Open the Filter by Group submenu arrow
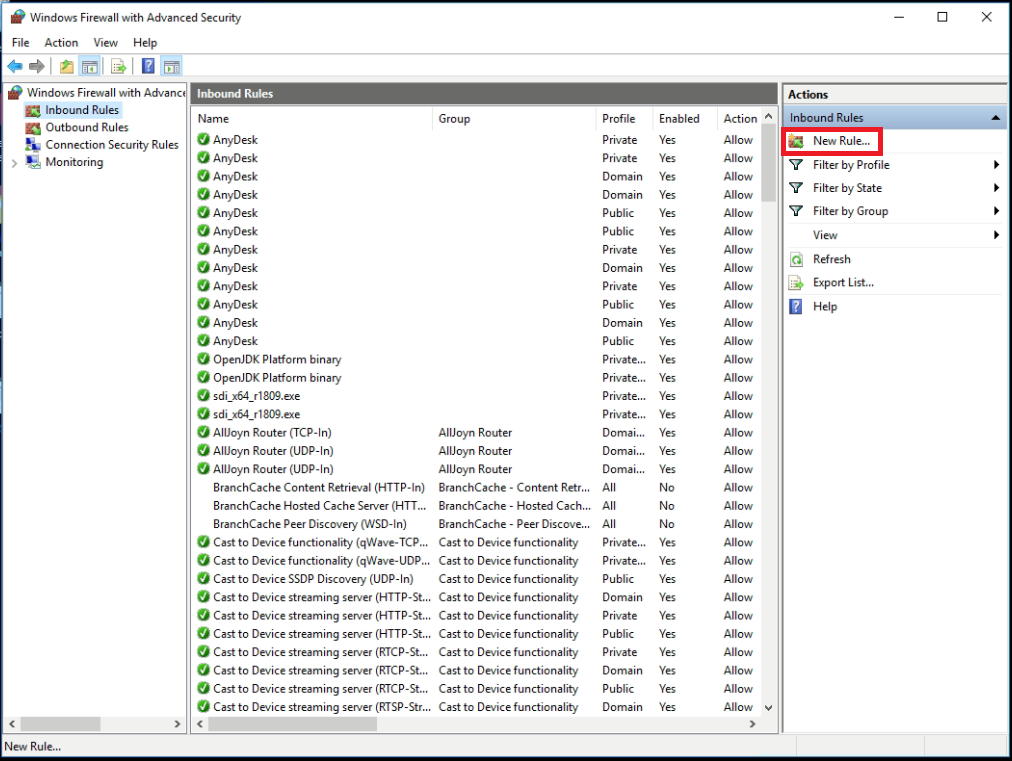 (x=997, y=211)
